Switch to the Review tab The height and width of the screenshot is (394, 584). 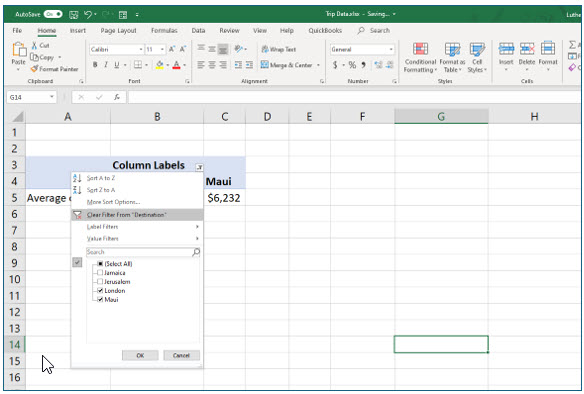(229, 31)
